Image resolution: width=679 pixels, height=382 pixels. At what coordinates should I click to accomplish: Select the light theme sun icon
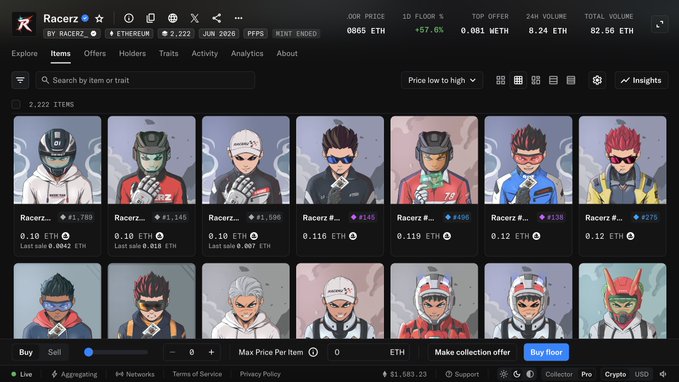(x=503, y=374)
